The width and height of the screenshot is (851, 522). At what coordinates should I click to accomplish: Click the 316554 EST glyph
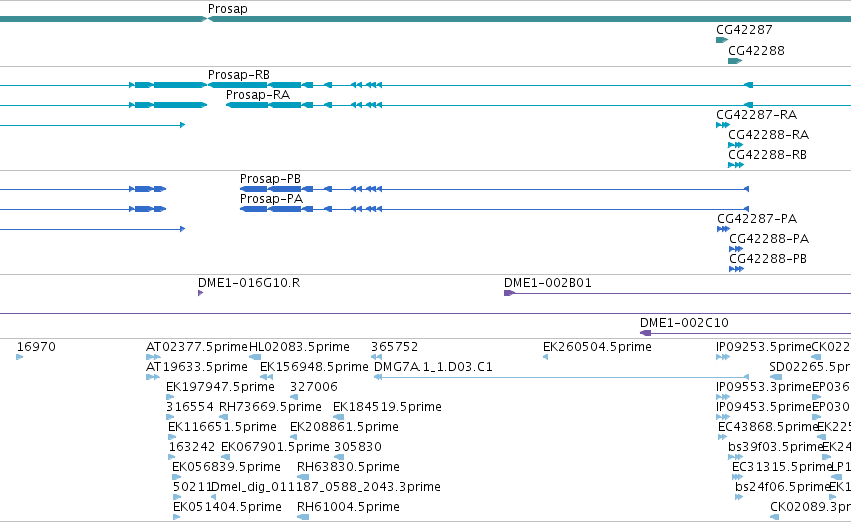coord(170,417)
